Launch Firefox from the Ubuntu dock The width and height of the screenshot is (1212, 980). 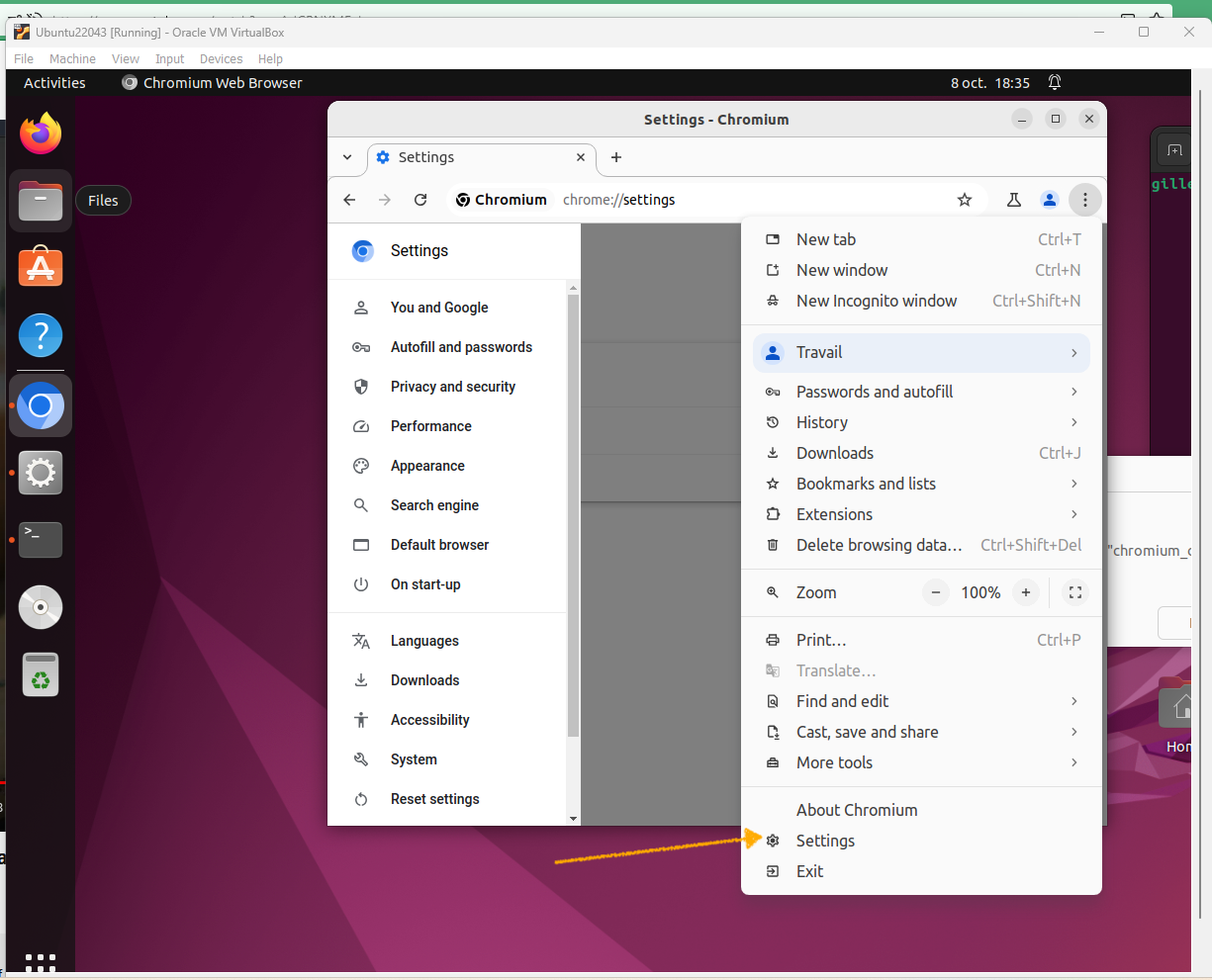[x=41, y=134]
